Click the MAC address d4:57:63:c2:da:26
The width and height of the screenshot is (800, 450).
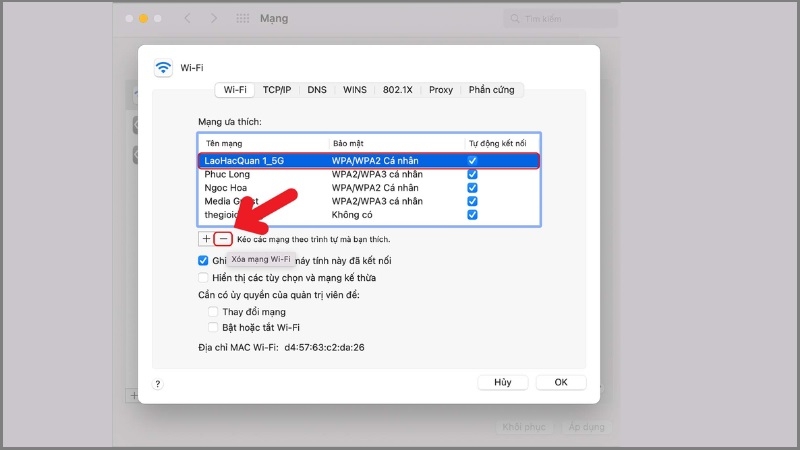click(324, 347)
